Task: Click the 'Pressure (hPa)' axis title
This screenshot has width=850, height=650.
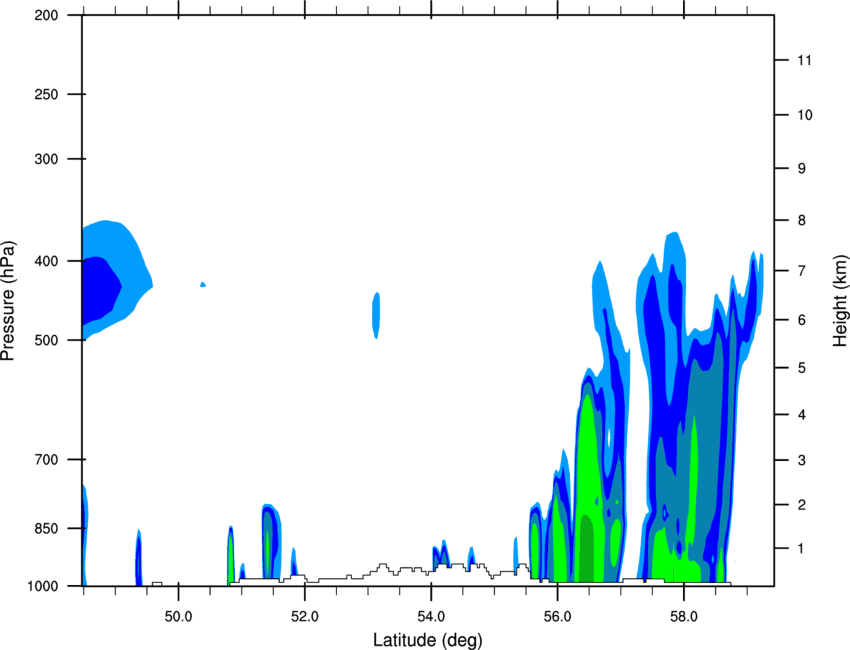Action: (x=8, y=301)
